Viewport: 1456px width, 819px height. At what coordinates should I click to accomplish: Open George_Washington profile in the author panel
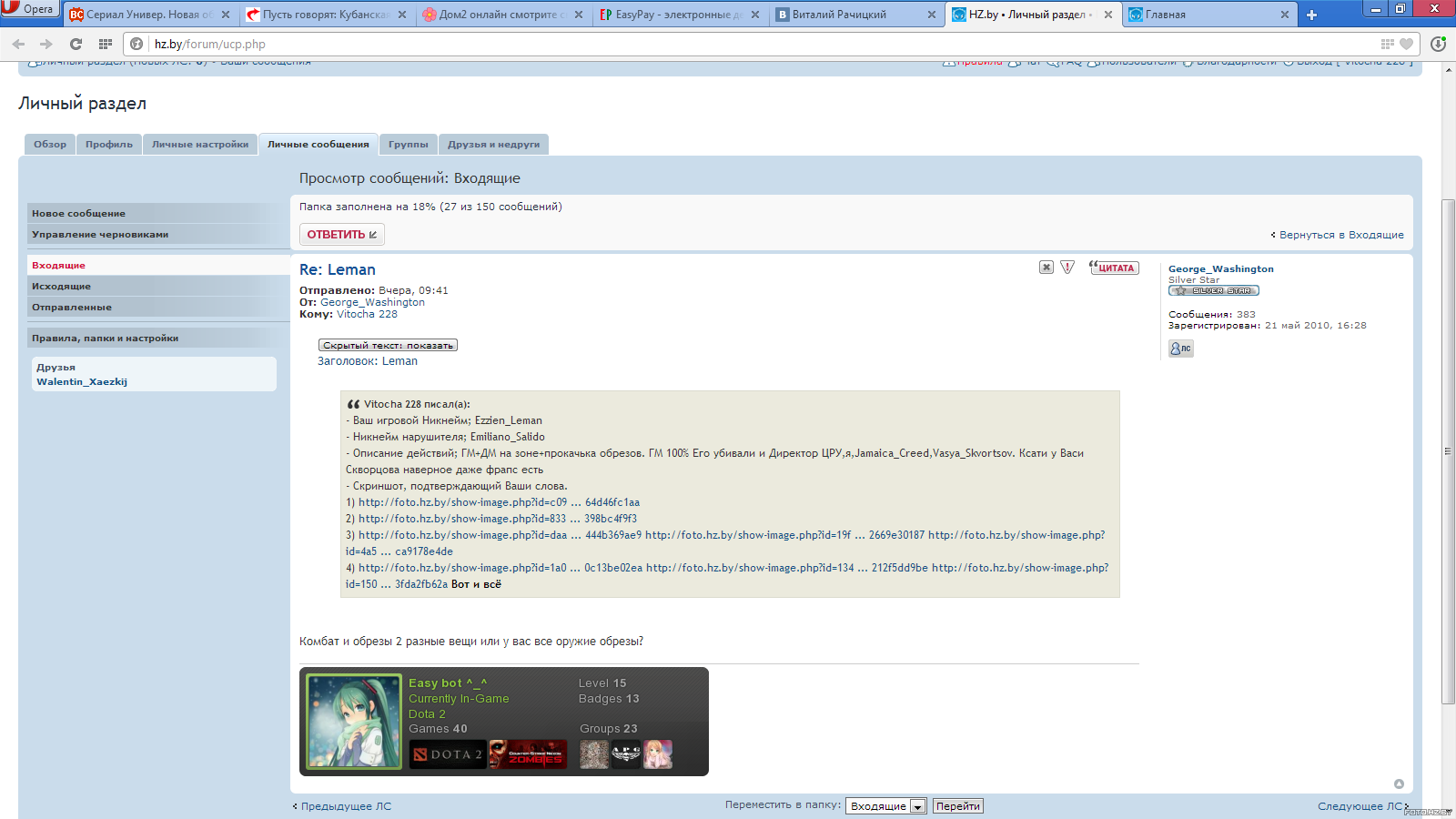tap(1221, 269)
